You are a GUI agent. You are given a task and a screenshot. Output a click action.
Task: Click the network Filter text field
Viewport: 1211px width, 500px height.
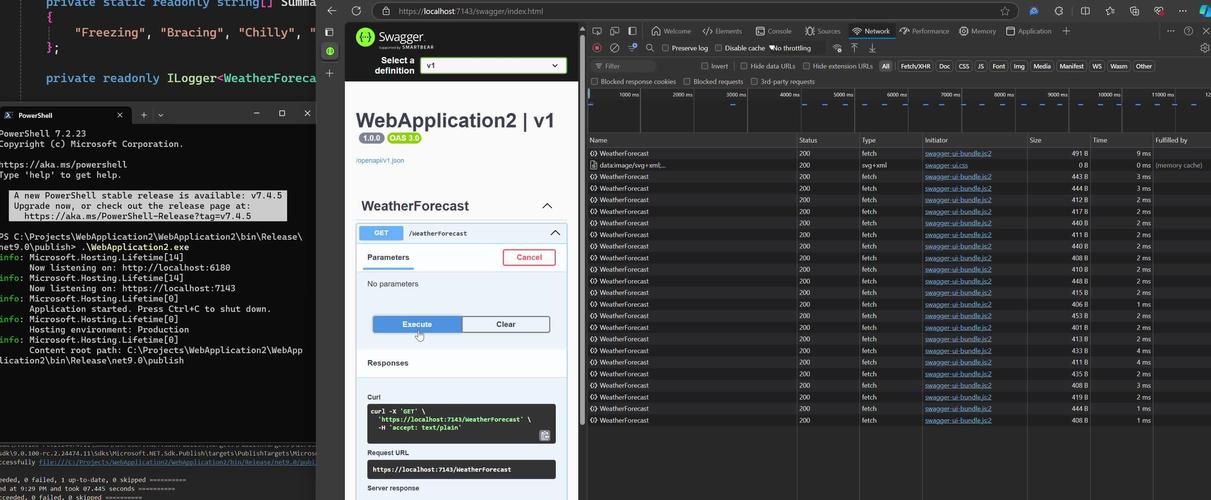(x=630, y=66)
